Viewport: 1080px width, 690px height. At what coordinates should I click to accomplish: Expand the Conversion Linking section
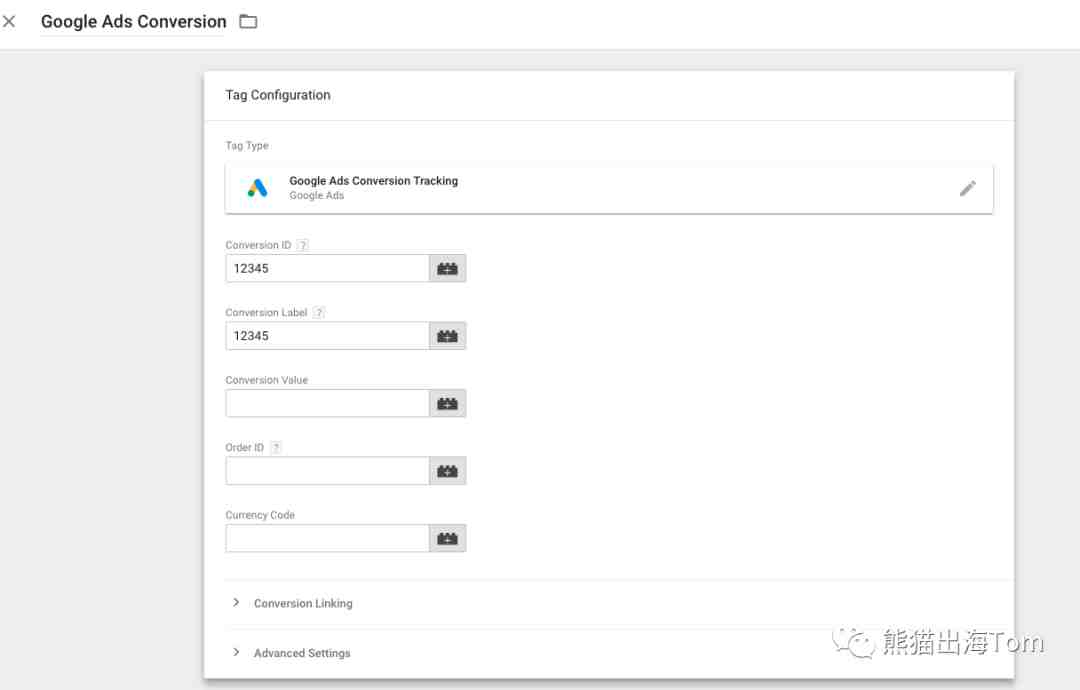(236, 603)
